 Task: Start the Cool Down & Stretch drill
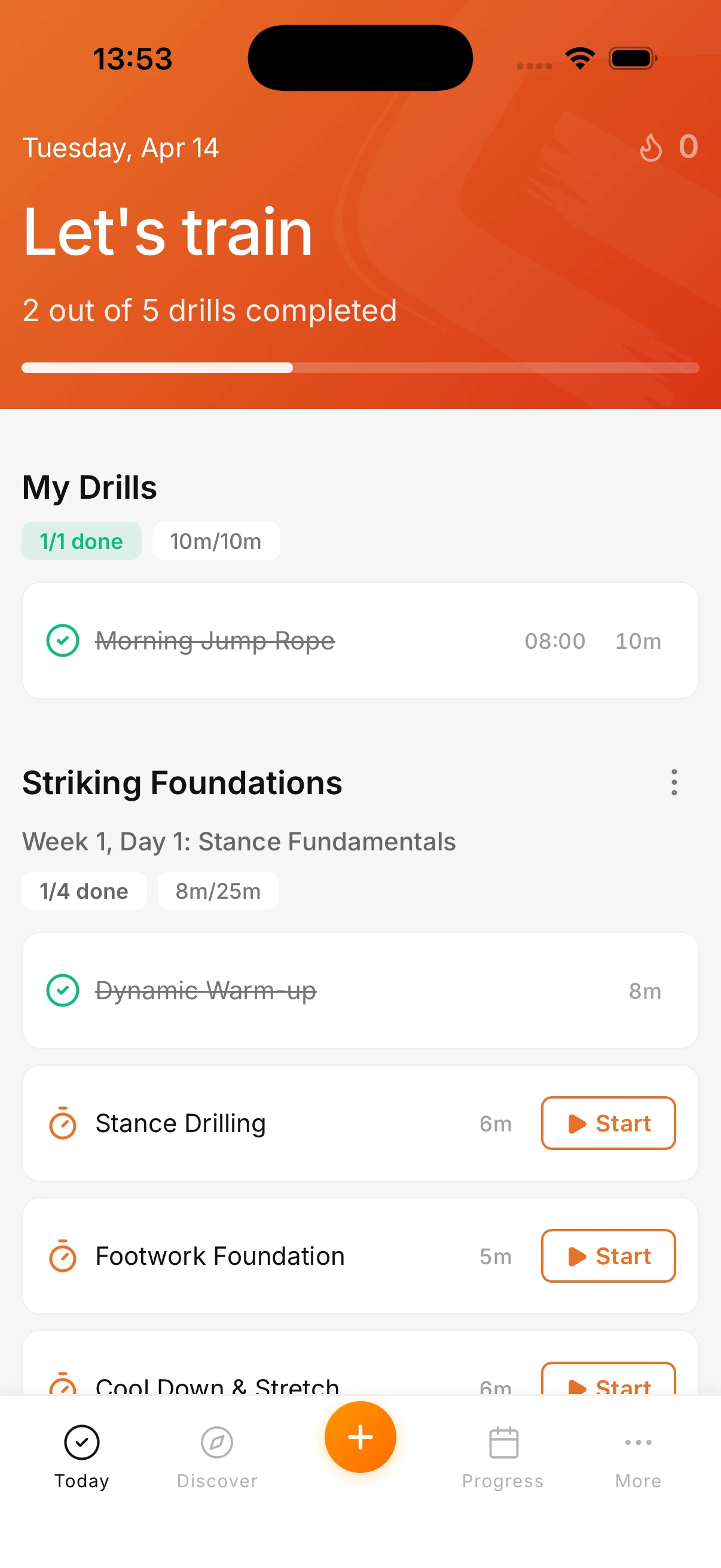[608, 1382]
